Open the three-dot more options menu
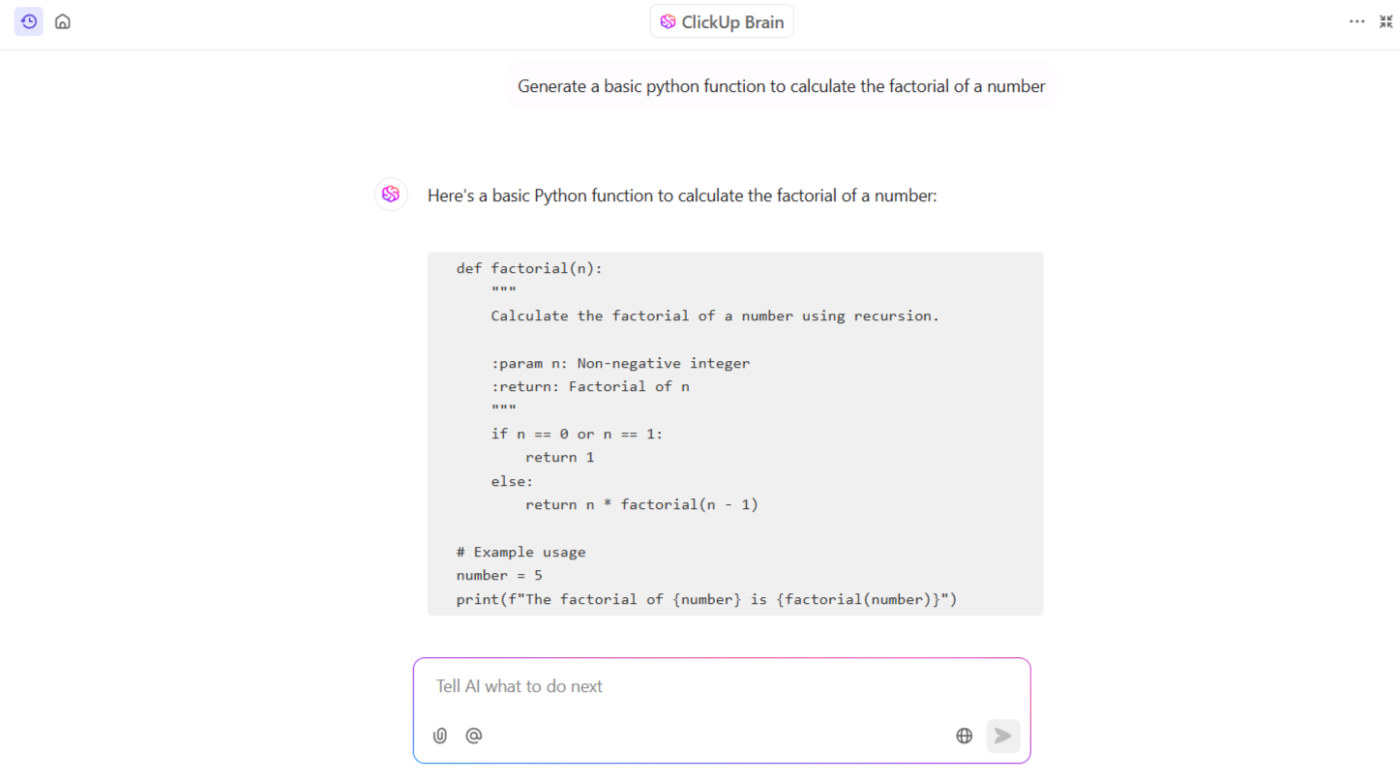Image resolution: width=1400 pixels, height=782 pixels. pos(1357,21)
